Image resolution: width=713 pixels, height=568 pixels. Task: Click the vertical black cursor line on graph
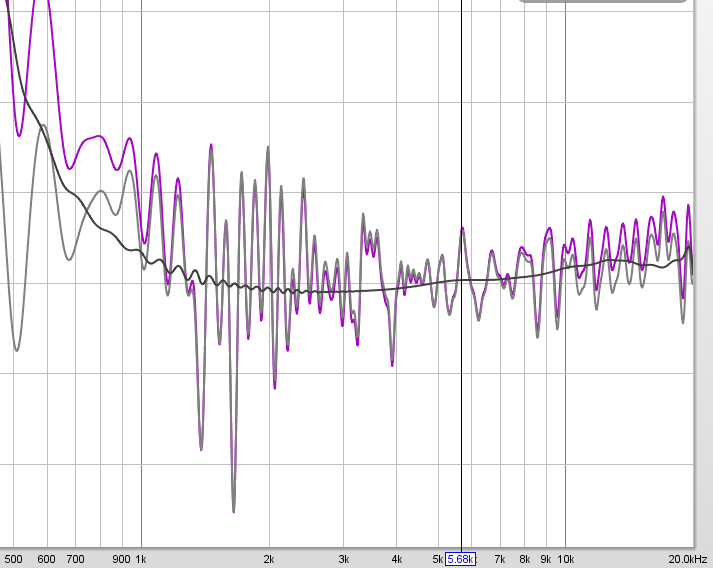[462, 274]
